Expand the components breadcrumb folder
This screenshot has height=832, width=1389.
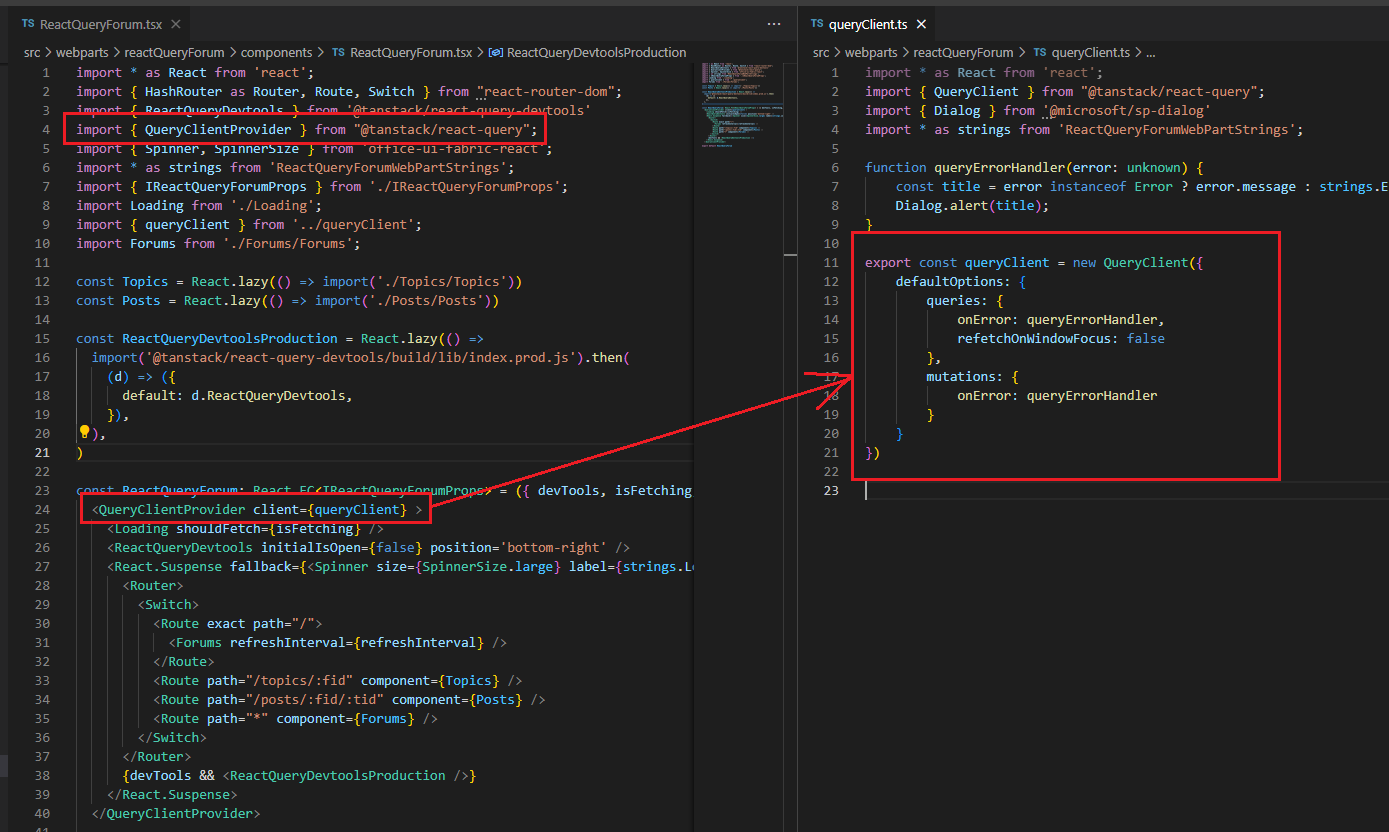[x=276, y=52]
